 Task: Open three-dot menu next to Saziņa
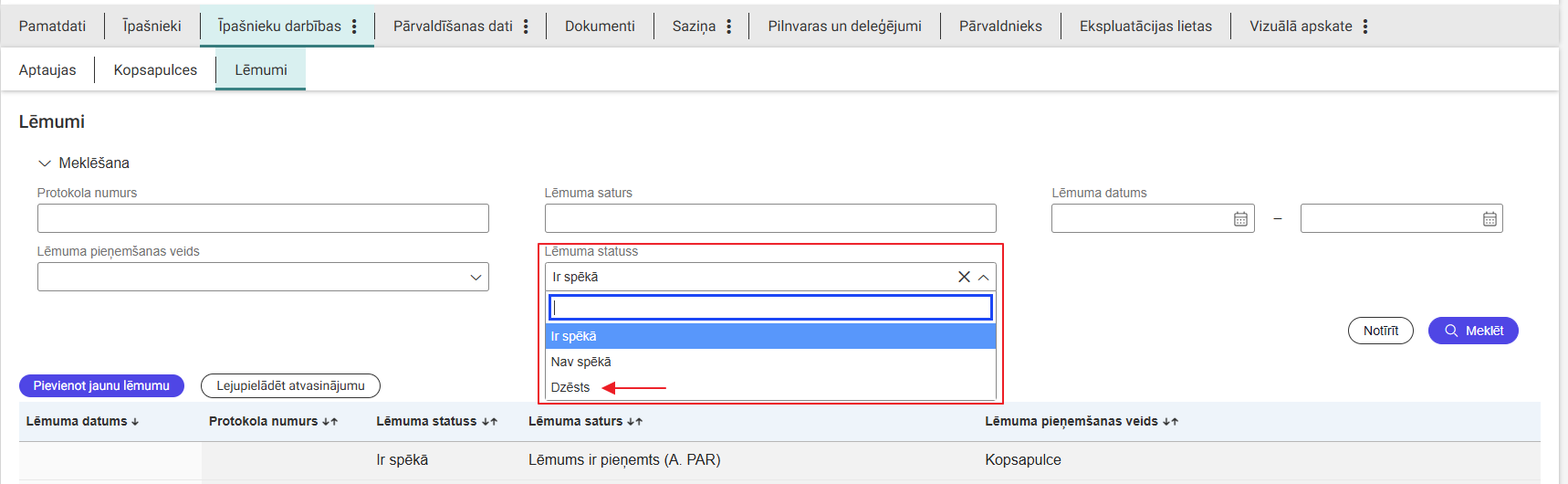(728, 26)
